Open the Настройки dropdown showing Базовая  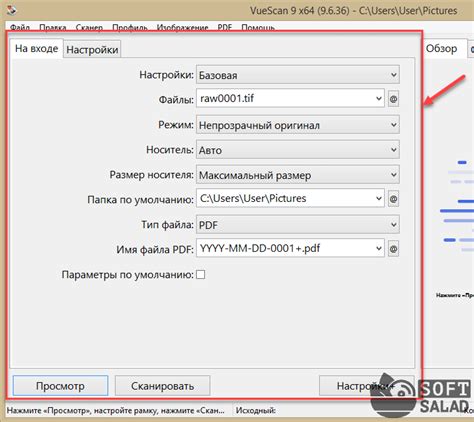298,75
